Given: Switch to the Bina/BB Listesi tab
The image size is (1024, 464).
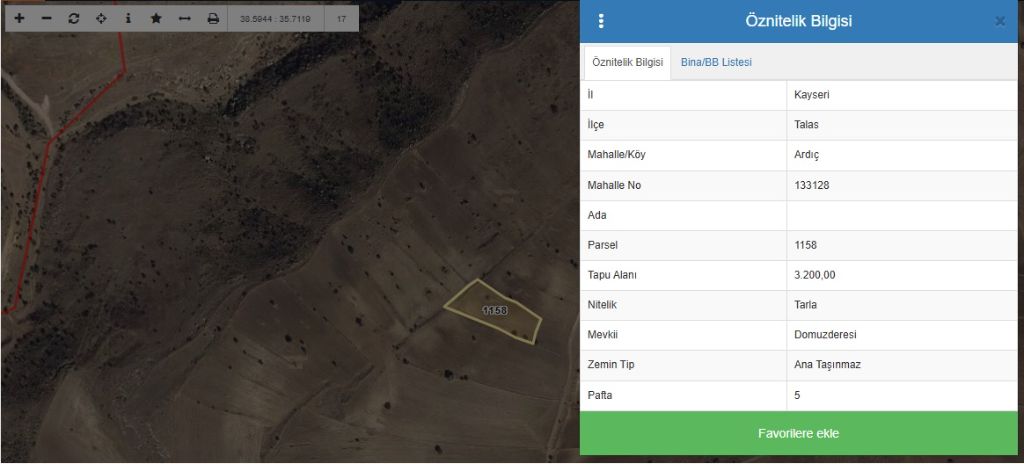Looking at the screenshot, I should coord(716,63).
